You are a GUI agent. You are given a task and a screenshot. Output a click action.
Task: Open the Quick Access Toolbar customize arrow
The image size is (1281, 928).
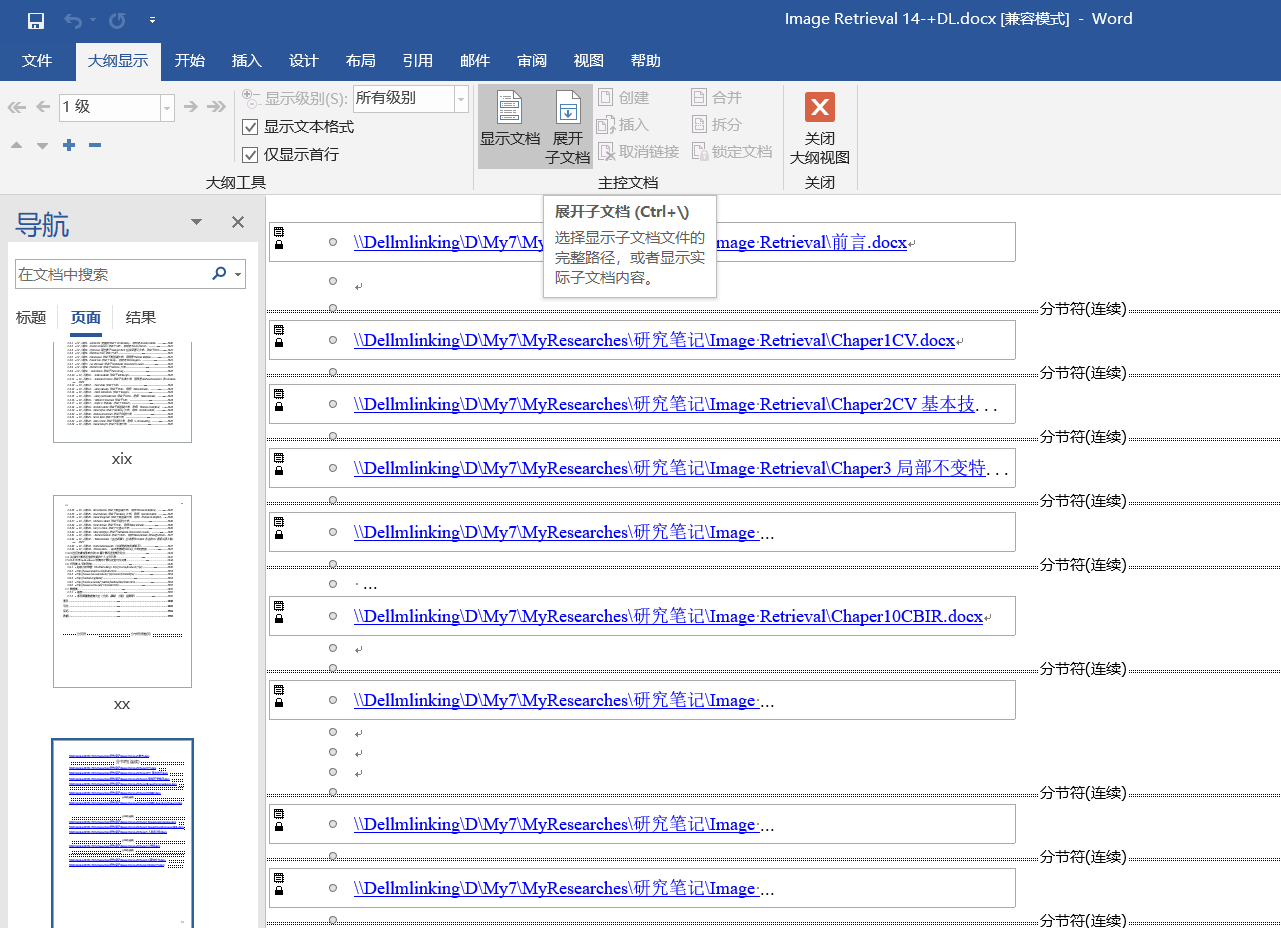click(x=152, y=20)
